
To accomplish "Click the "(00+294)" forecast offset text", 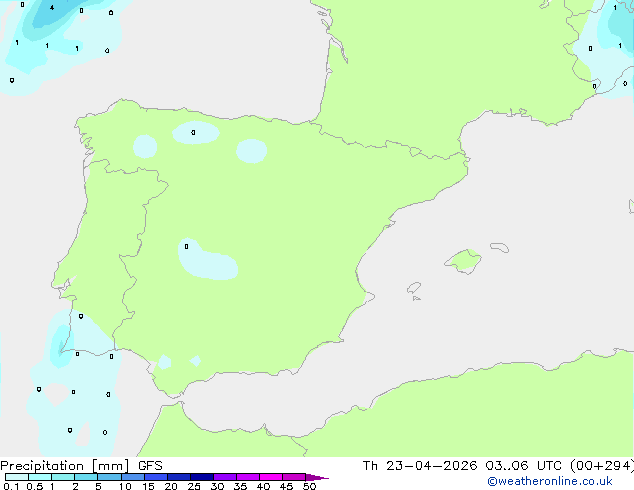I will 602,466.
